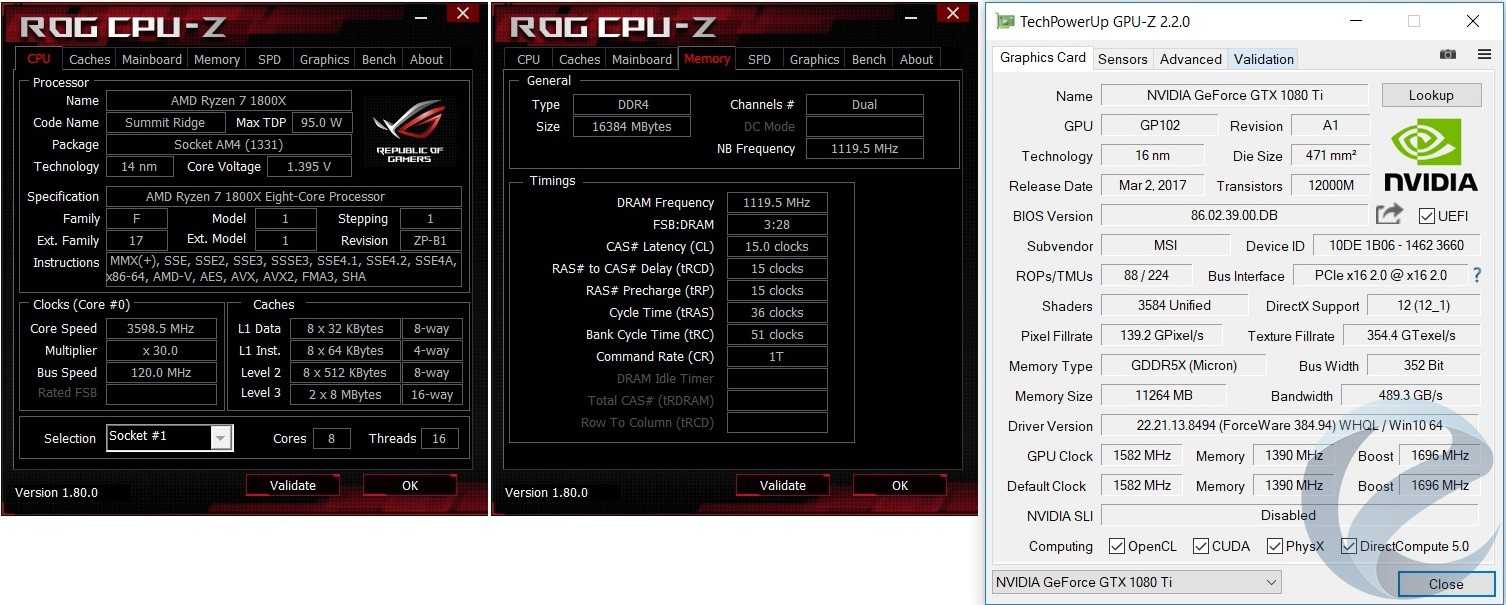Click the NVIDIA logo in GPU-Z
The image size is (1506, 605).
(1431, 155)
